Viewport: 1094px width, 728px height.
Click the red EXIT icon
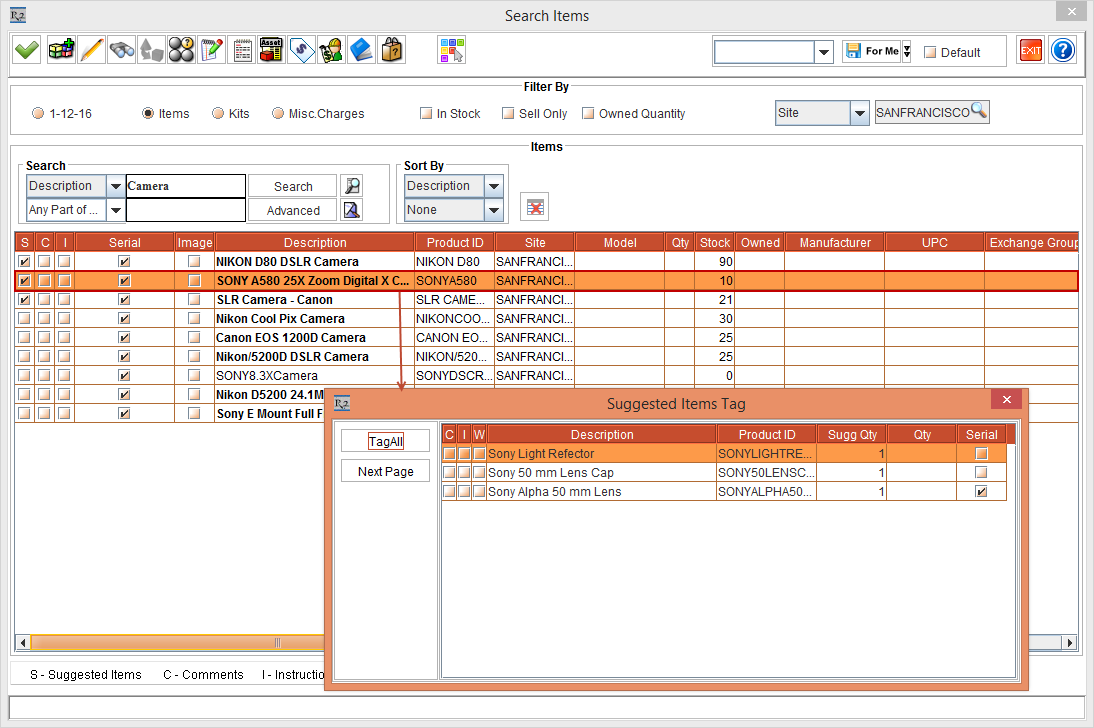click(1030, 50)
